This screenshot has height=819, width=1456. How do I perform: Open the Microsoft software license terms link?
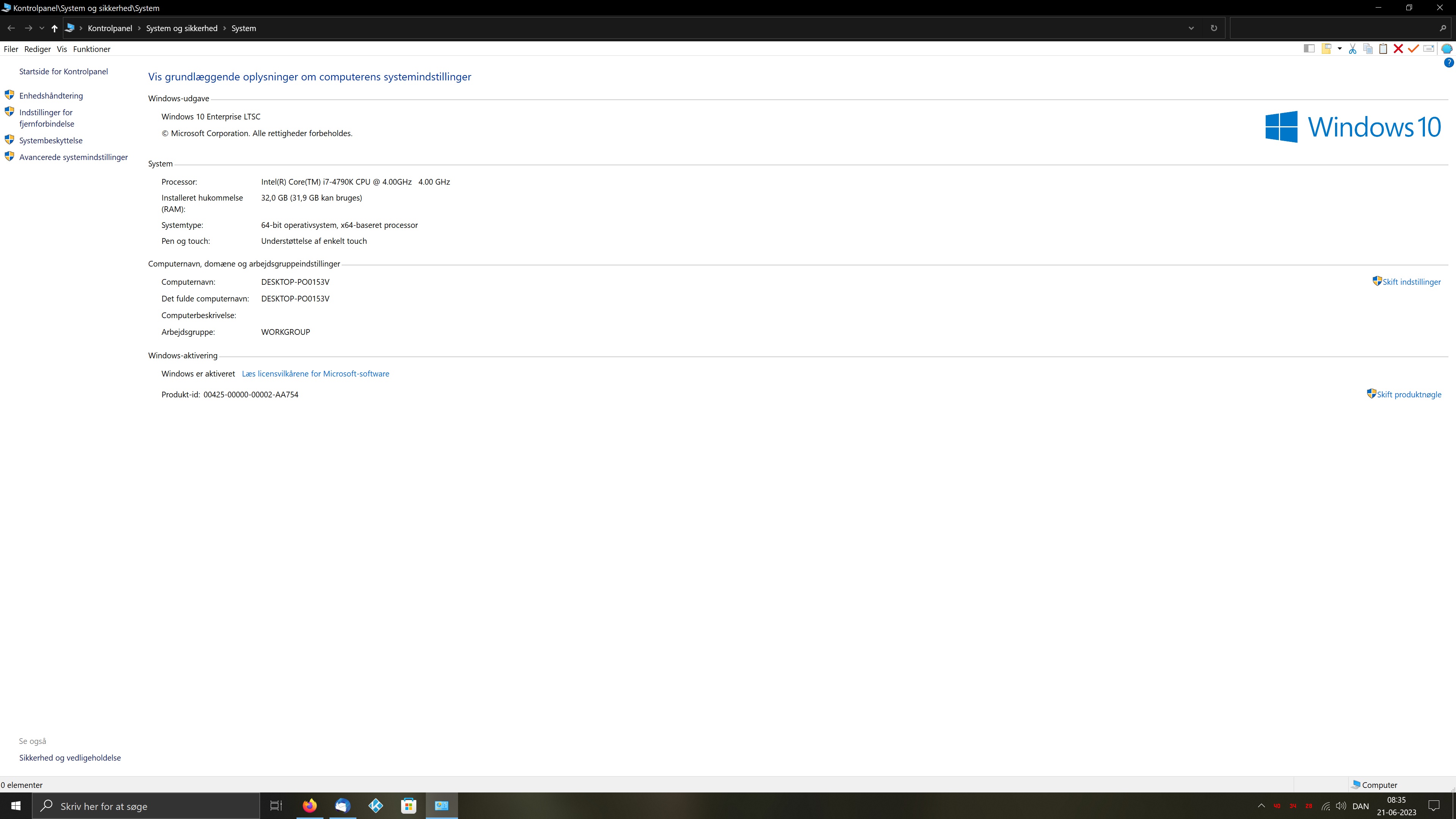(315, 373)
